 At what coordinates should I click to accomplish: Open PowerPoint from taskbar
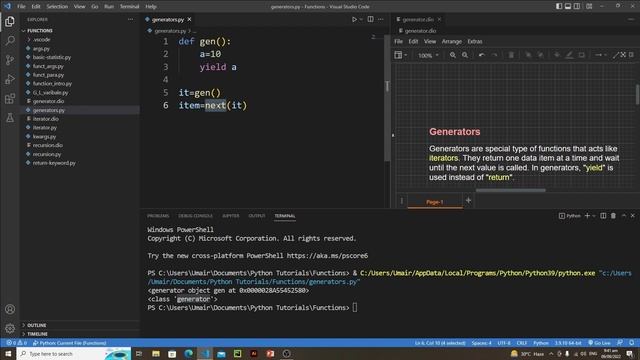click(270, 353)
